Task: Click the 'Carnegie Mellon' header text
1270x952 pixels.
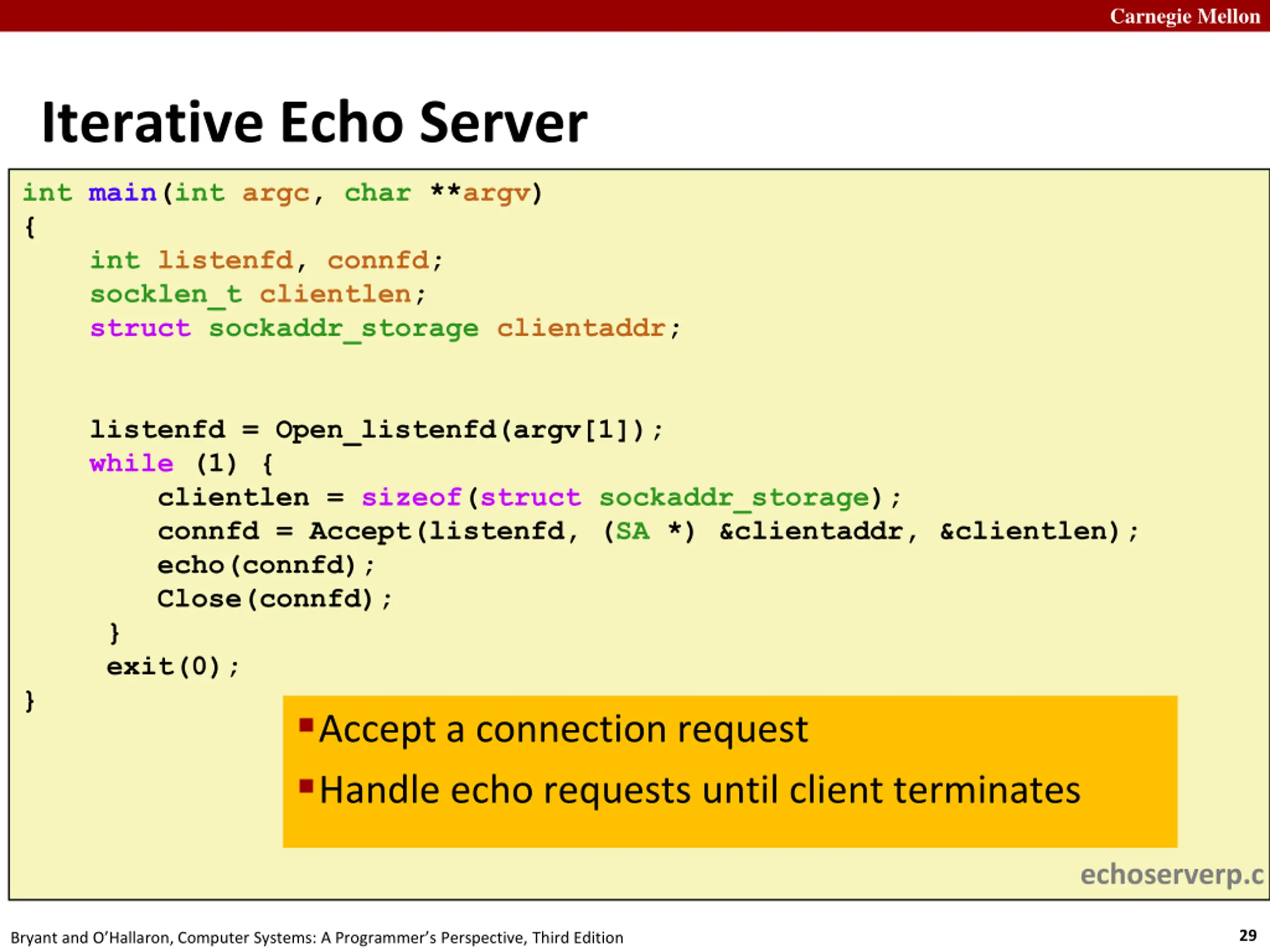Action: (x=1185, y=16)
